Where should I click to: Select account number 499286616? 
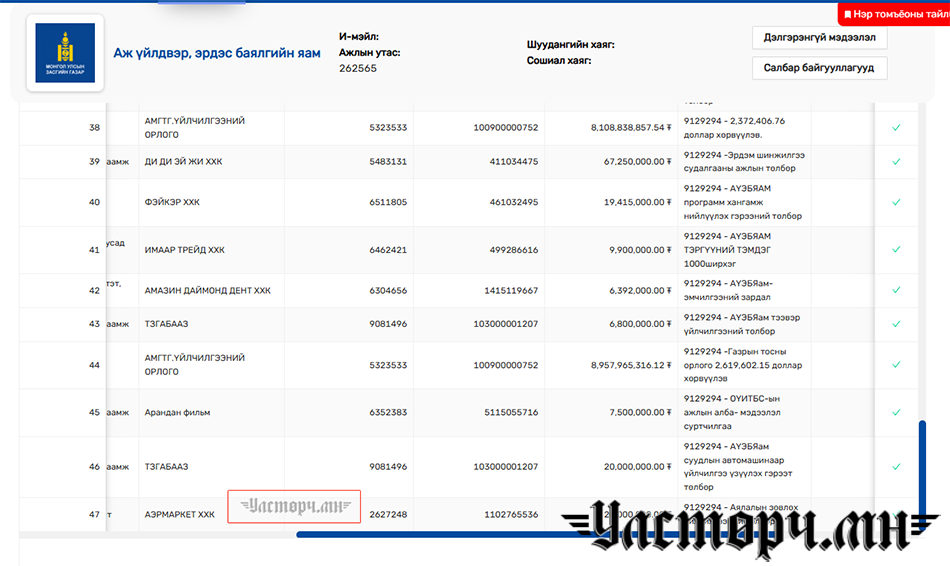pos(514,250)
